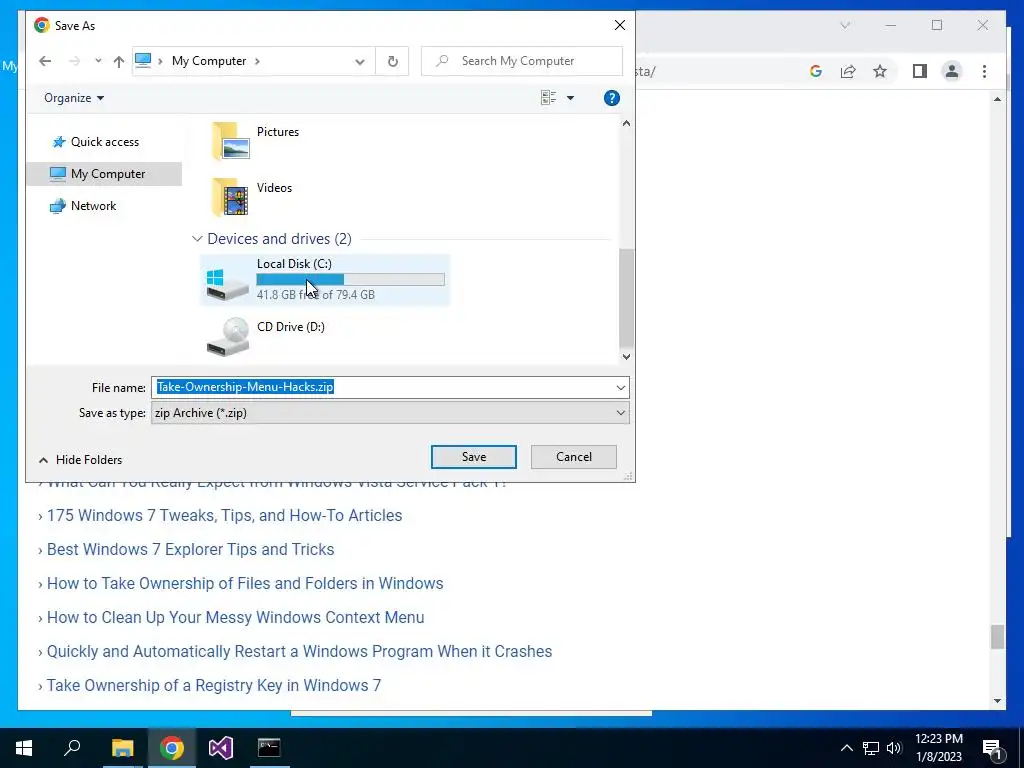Open Take Ownership of a Registry Key link
The height and width of the screenshot is (768, 1024).
coord(214,685)
